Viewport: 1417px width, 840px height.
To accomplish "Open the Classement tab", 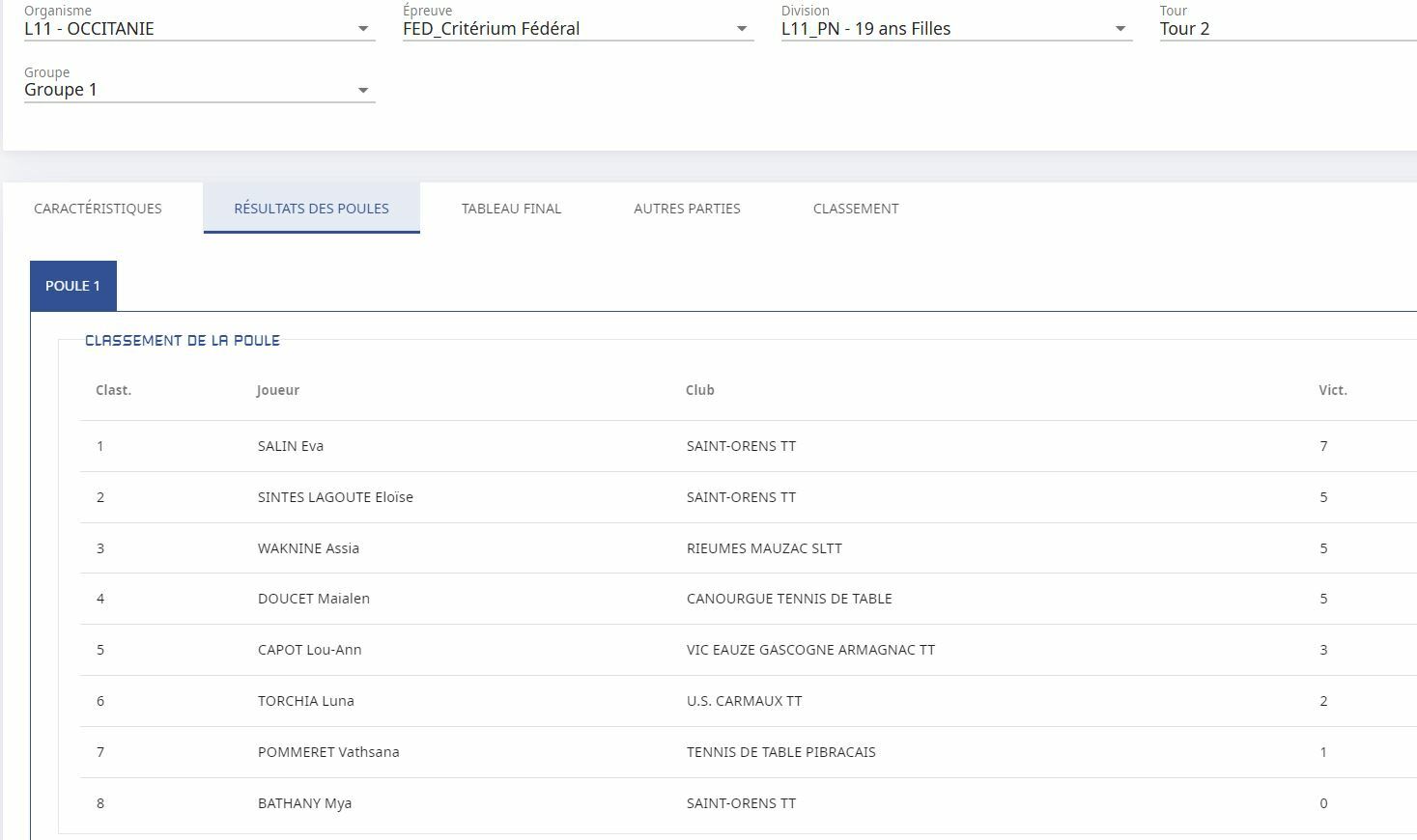I will click(x=856, y=209).
